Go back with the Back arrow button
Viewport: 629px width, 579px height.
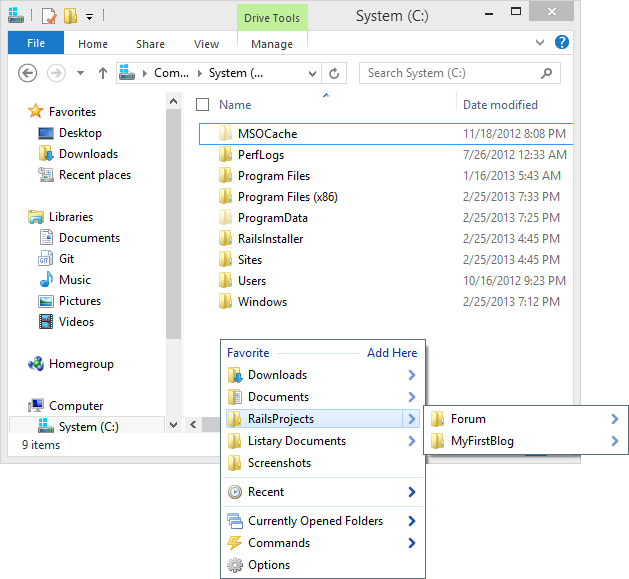click(28, 73)
